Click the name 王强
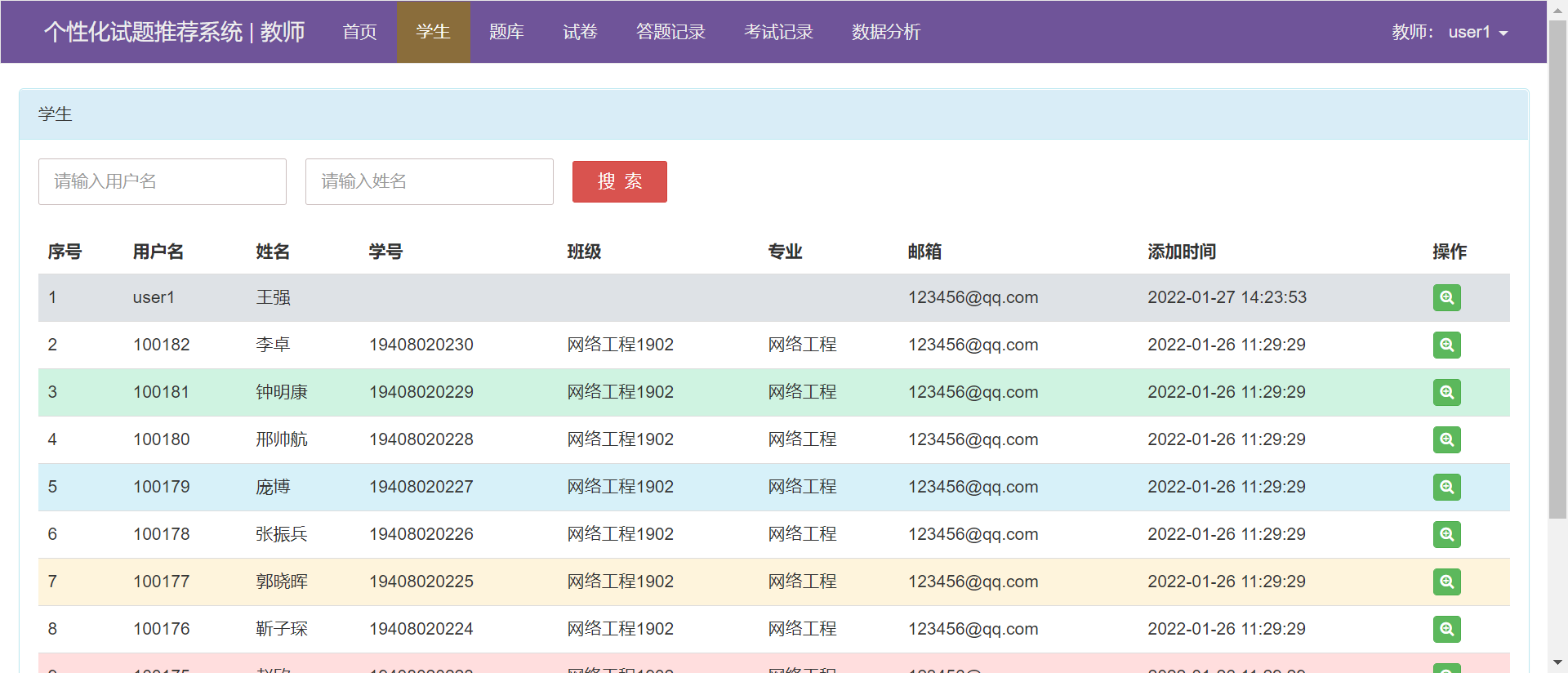Screen dimensions: 1568x673 273,297
